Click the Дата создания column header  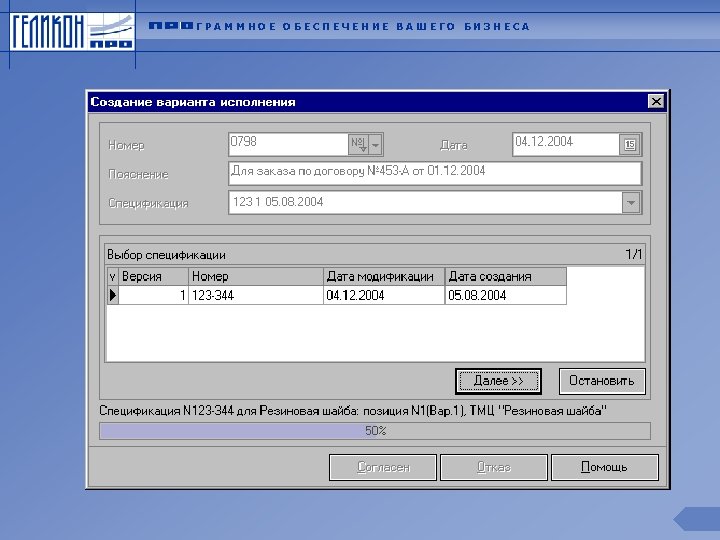coord(506,276)
